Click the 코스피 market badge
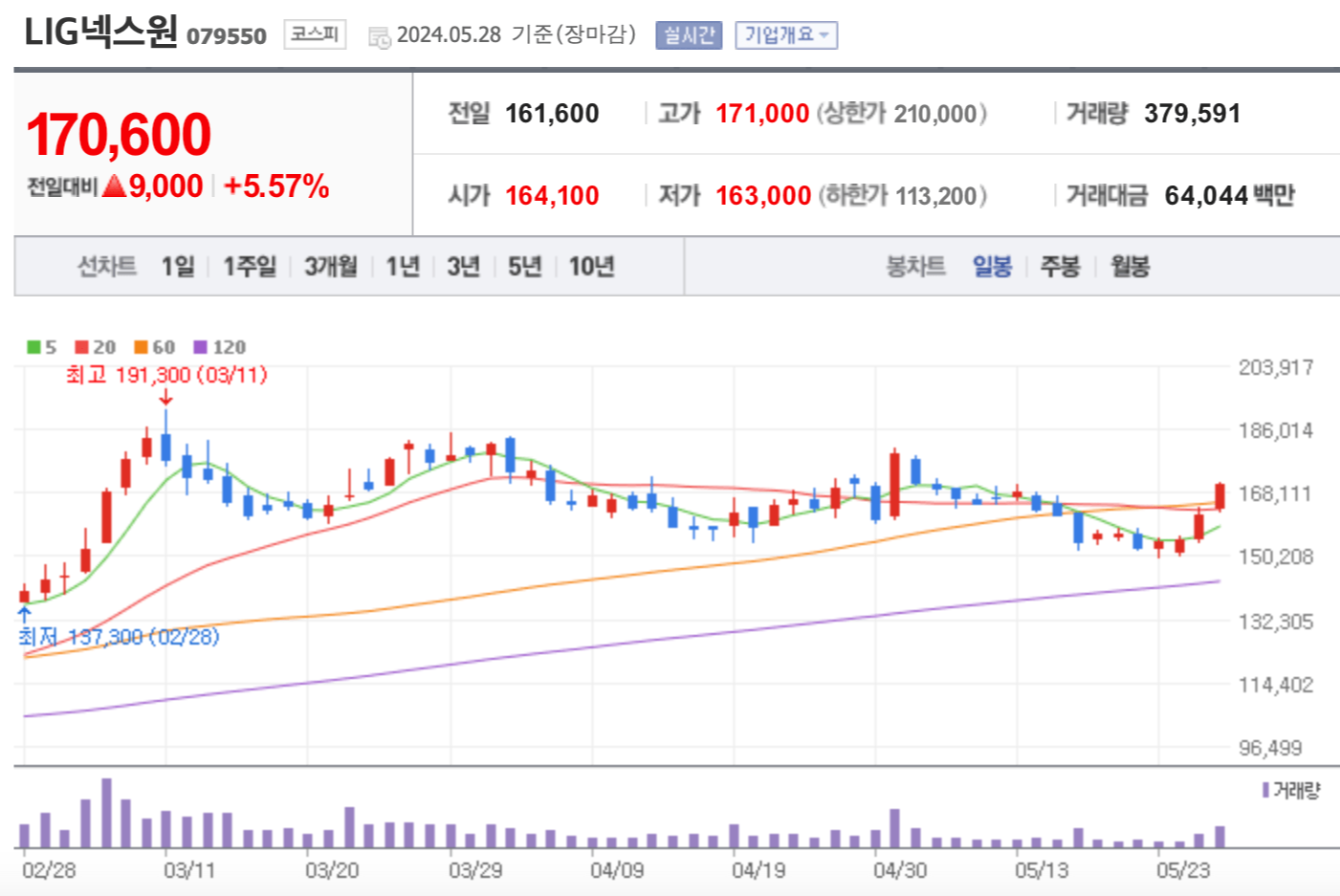Screen dimensions: 1340x896 [x=315, y=34]
